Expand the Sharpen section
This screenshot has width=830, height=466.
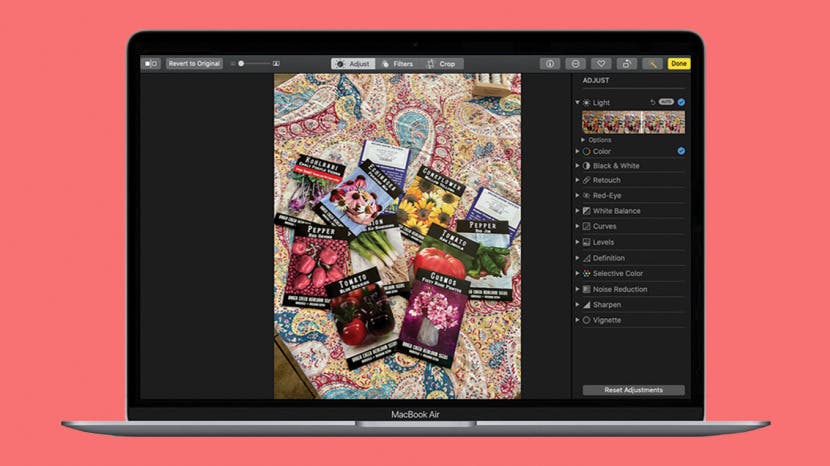click(578, 304)
